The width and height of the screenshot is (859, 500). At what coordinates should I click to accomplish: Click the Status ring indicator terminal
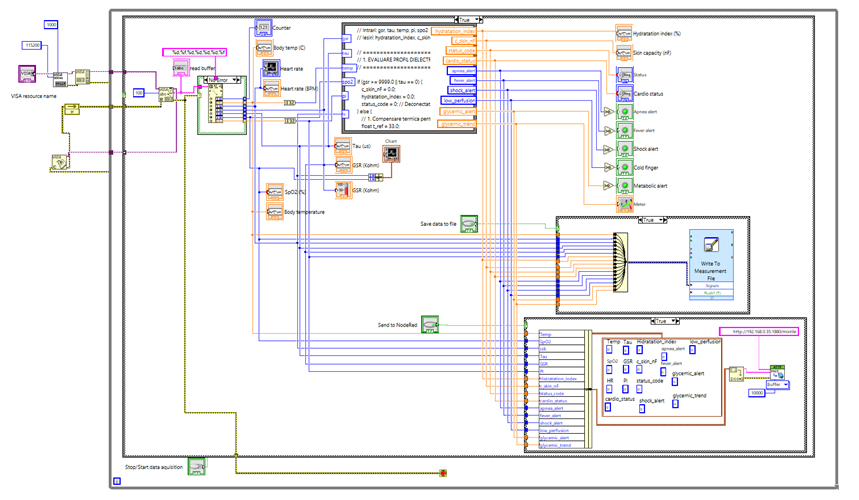(625, 74)
